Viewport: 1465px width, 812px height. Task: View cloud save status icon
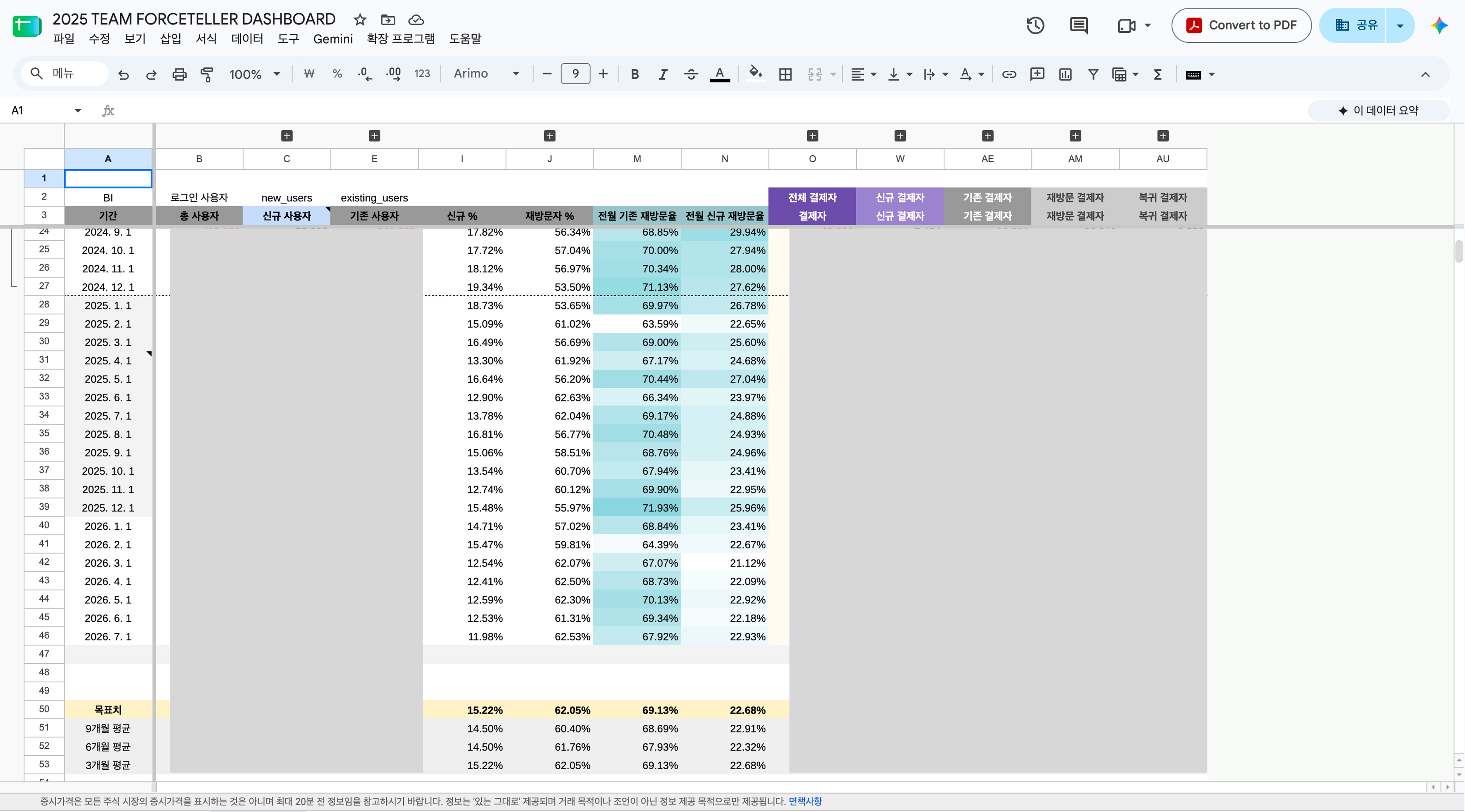[416, 20]
